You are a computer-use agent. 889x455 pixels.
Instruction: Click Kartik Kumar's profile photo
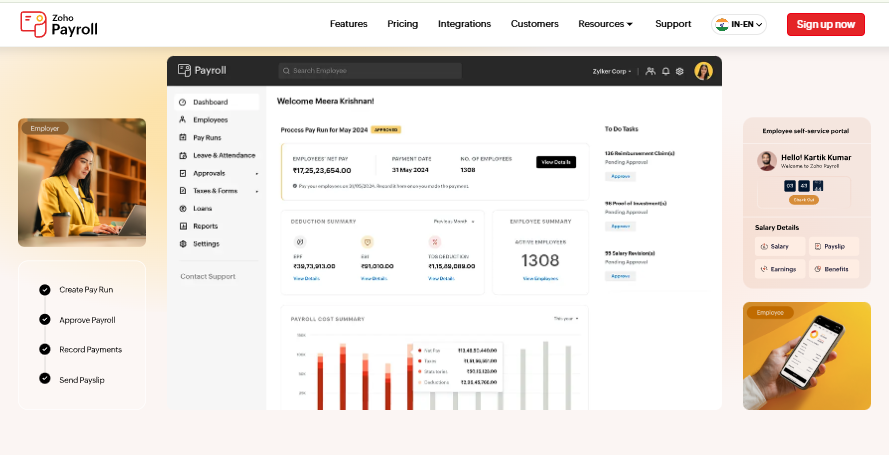[767, 161]
